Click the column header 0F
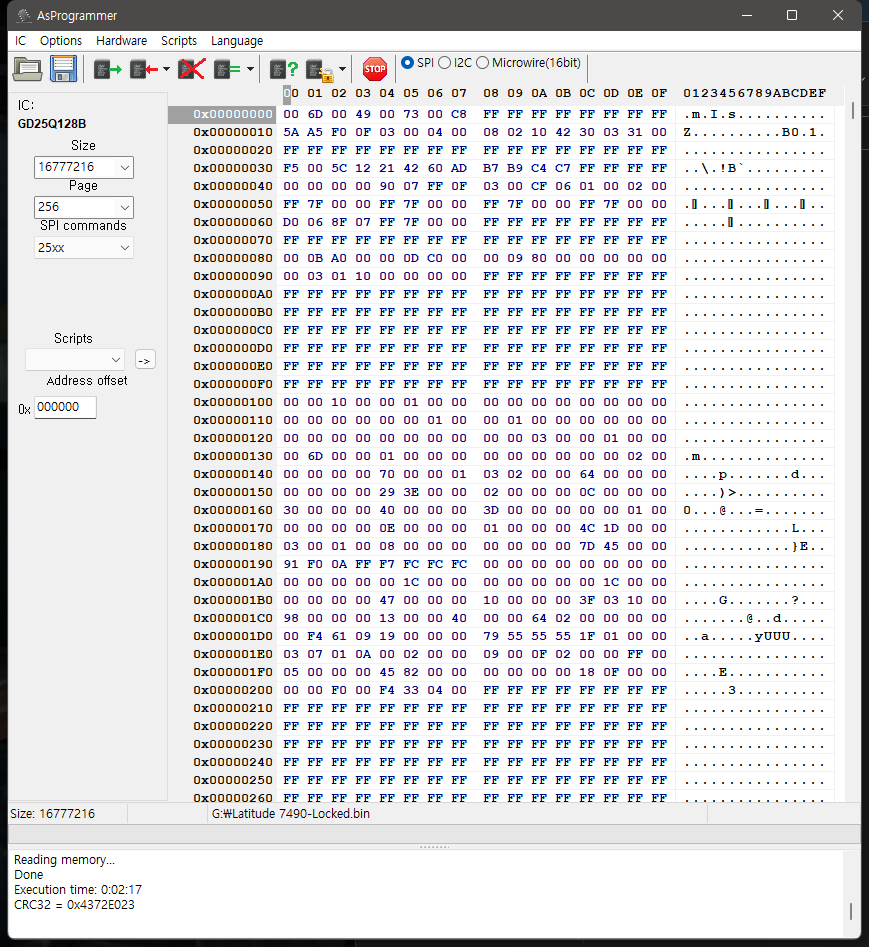869x947 pixels. click(x=659, y=94)
